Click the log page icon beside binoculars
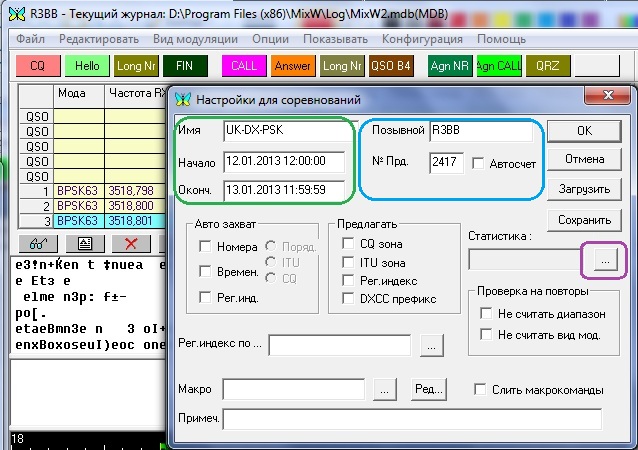Image resolution: width=638 pixels, height=450 pixels. click(x=84, y=243)
